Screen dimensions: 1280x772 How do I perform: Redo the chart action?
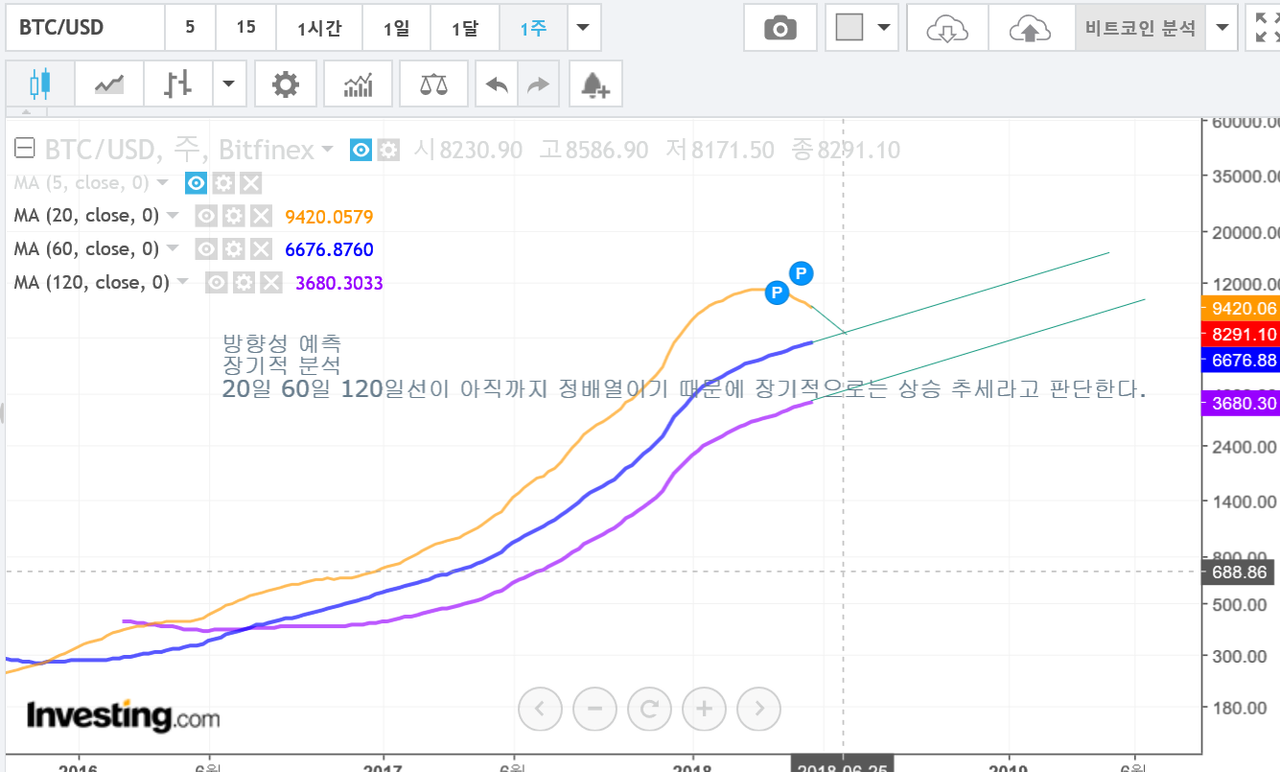coord(539,84)
